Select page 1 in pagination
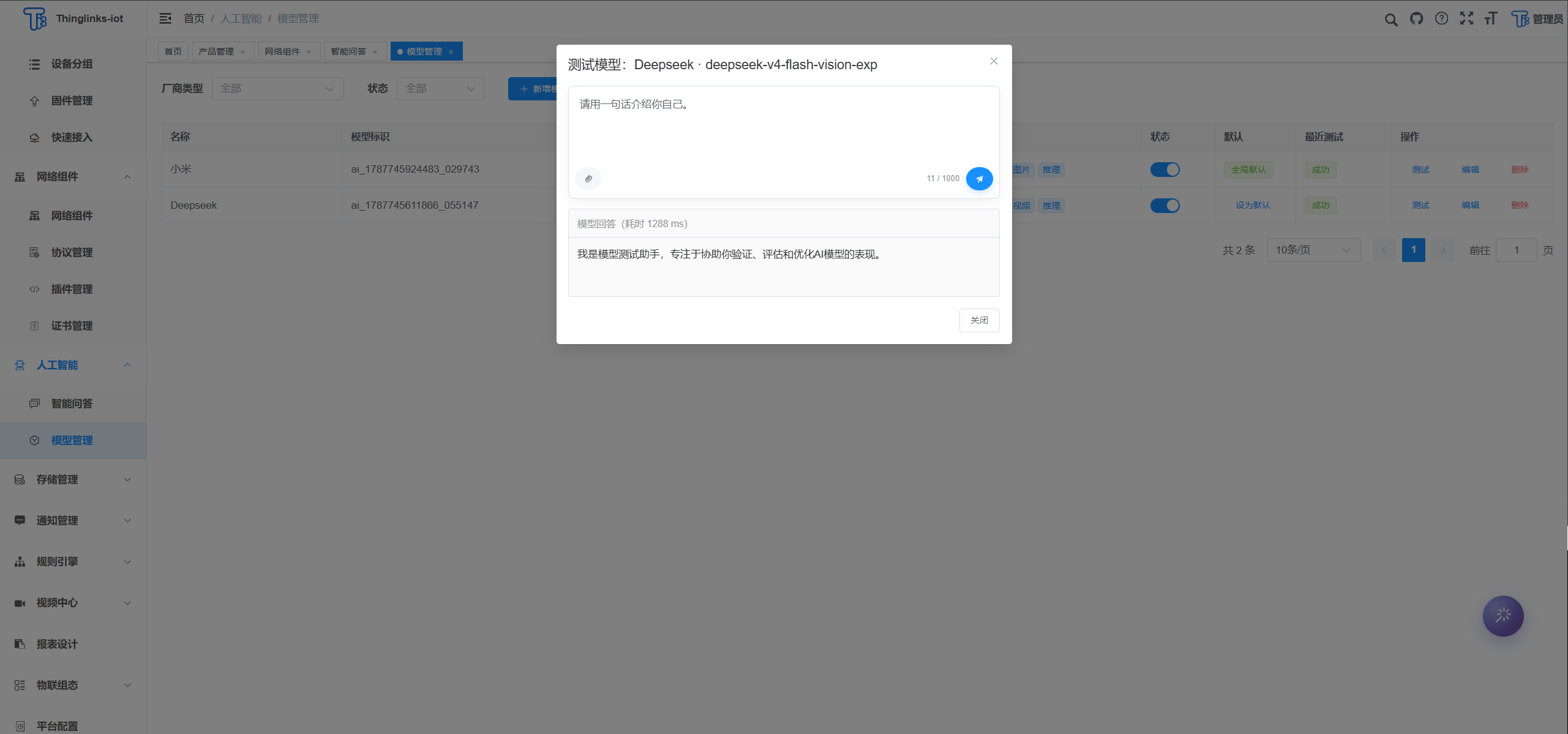This screenshot has height=734, width=1568. (1413, 250)
